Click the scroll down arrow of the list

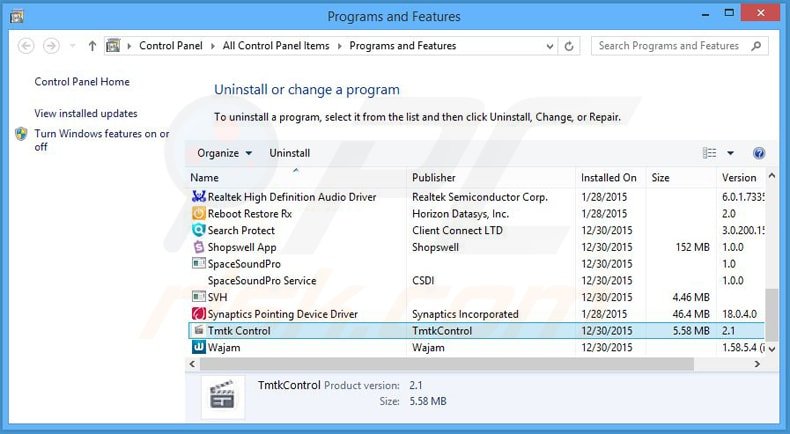coord(771,348)
